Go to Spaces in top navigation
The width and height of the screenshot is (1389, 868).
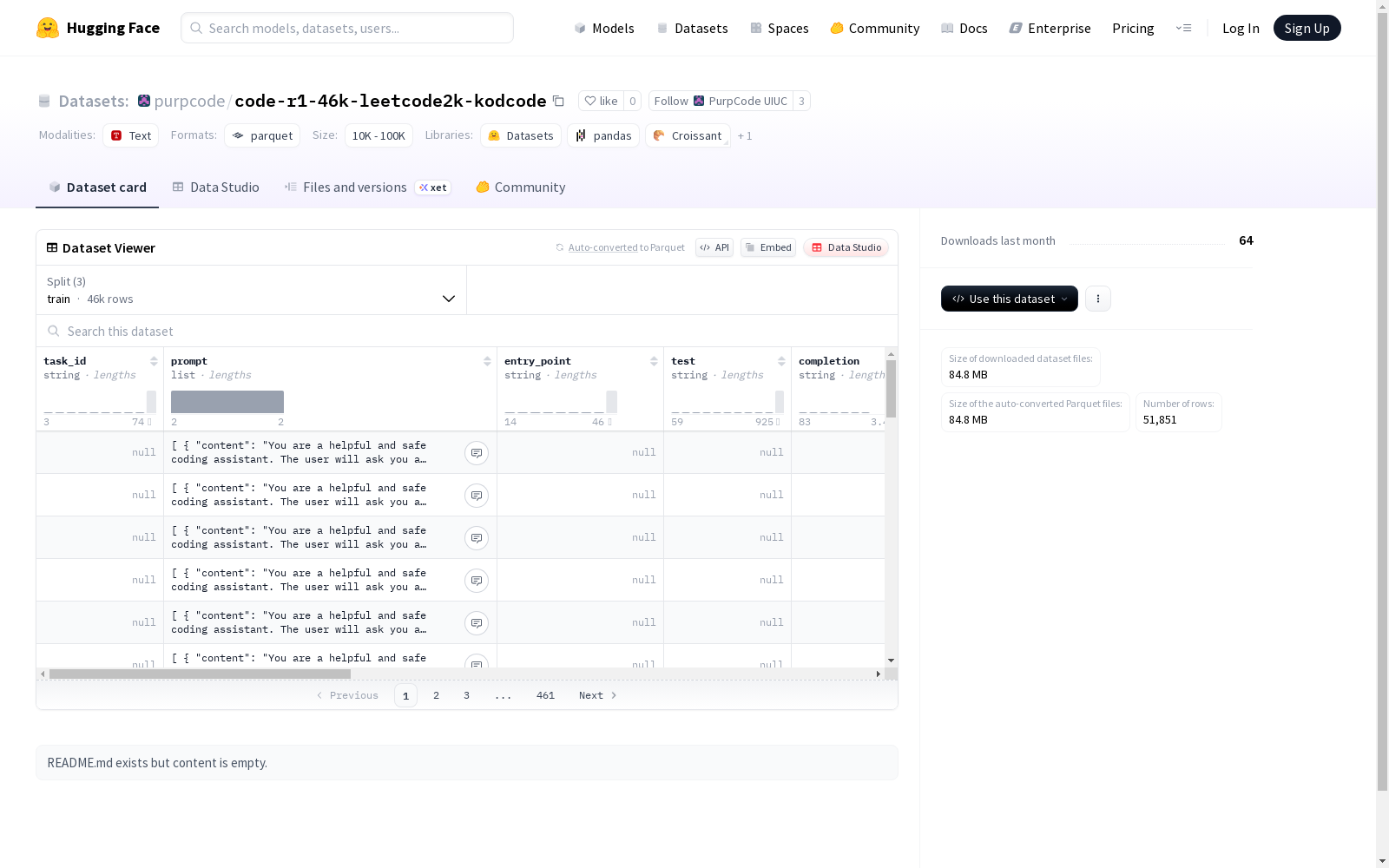(x=780, y=28)
